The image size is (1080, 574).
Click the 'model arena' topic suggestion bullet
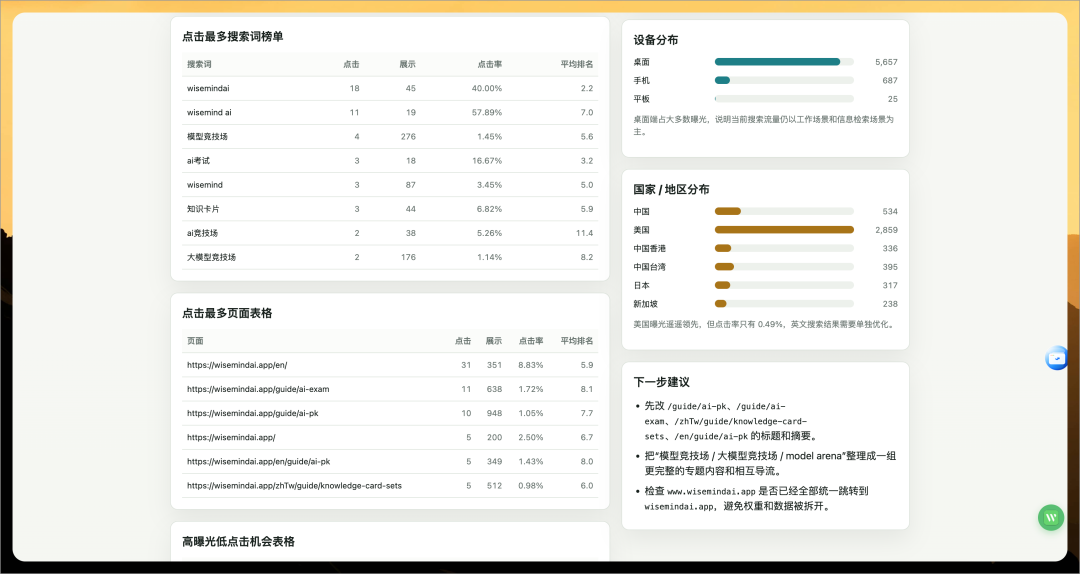tap(769, 463)
